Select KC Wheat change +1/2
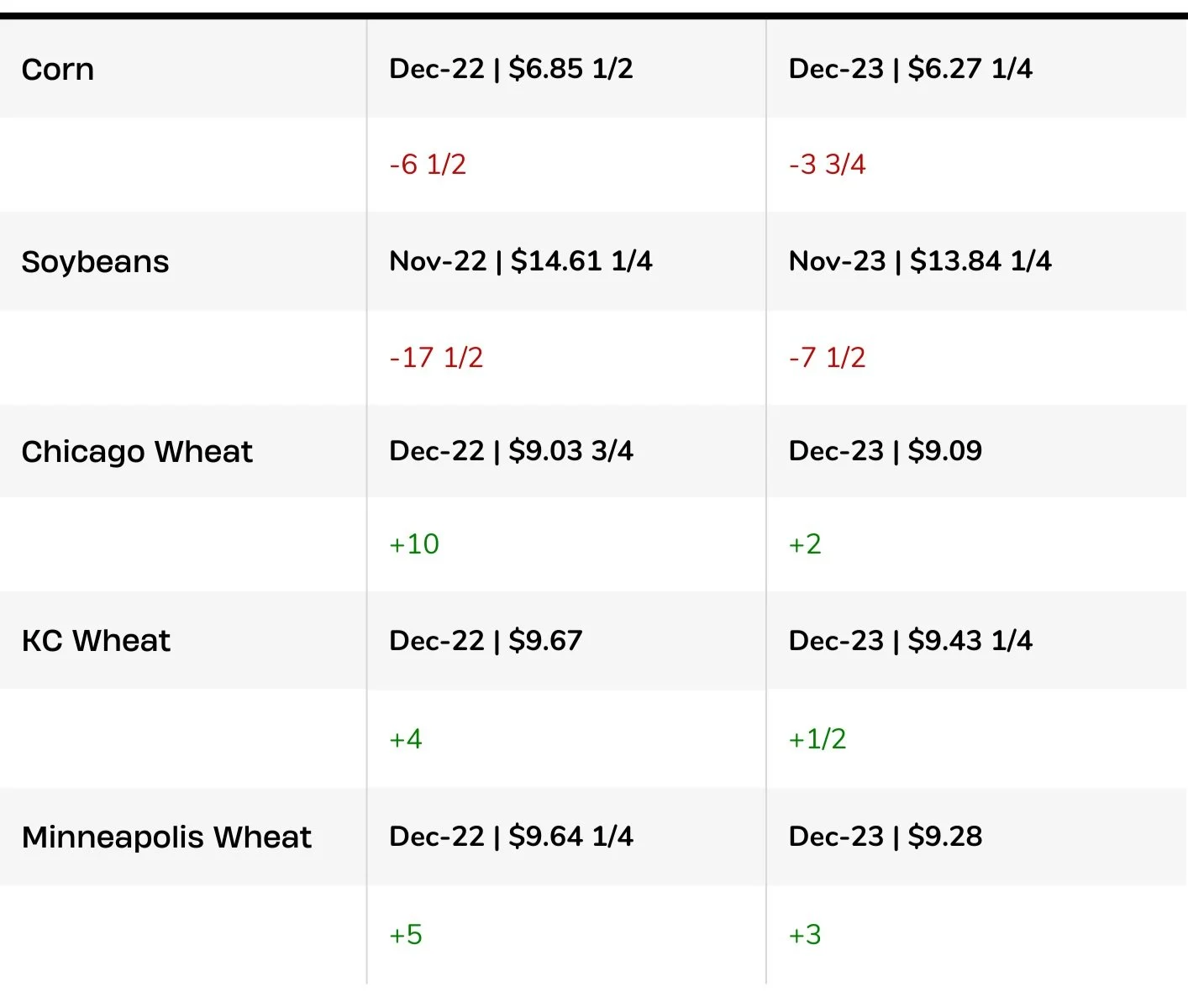Viewport: 1188px width, 1008px height. point(817,739)
